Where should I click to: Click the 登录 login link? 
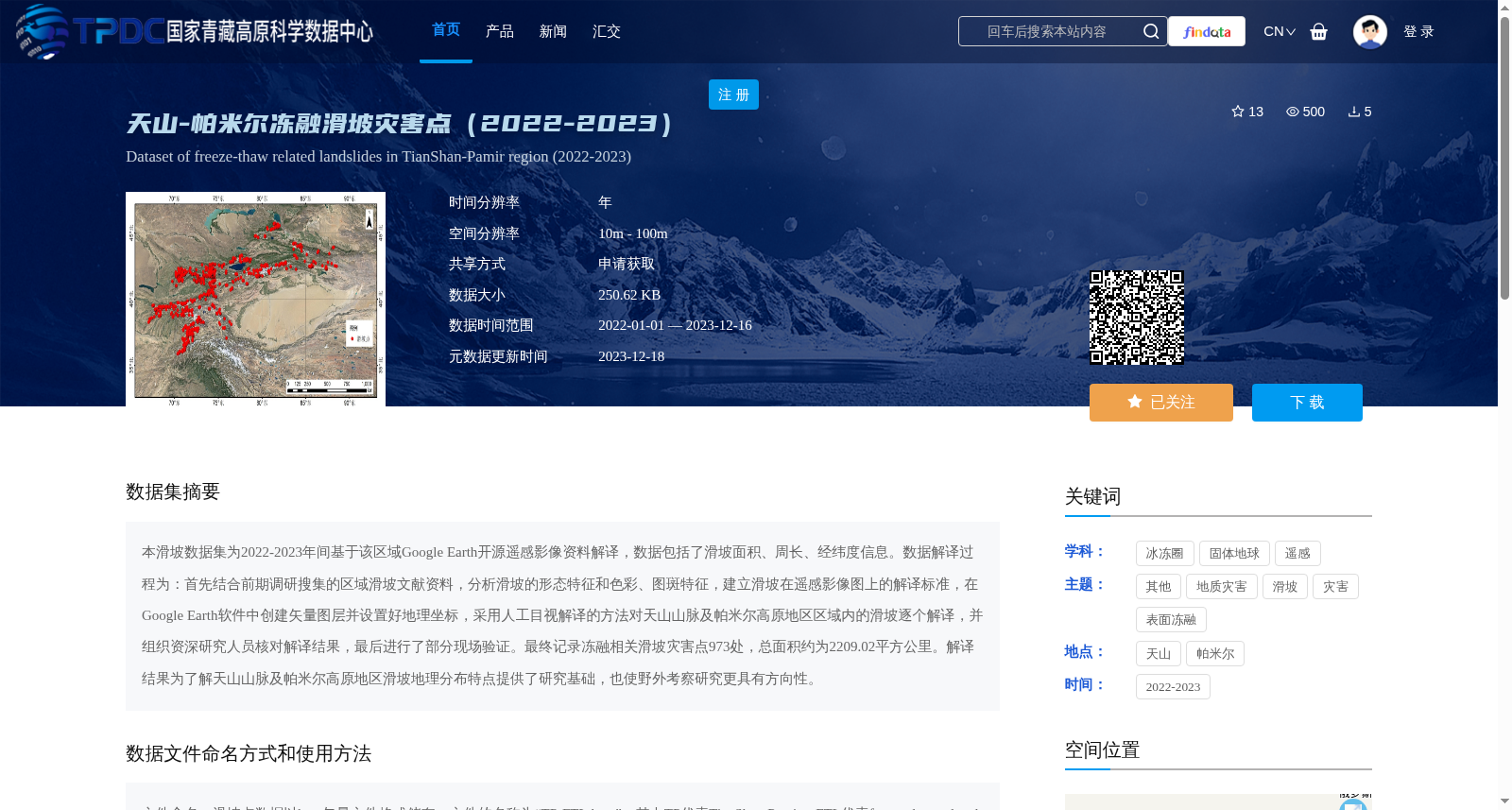click(x=1418, y=31)
